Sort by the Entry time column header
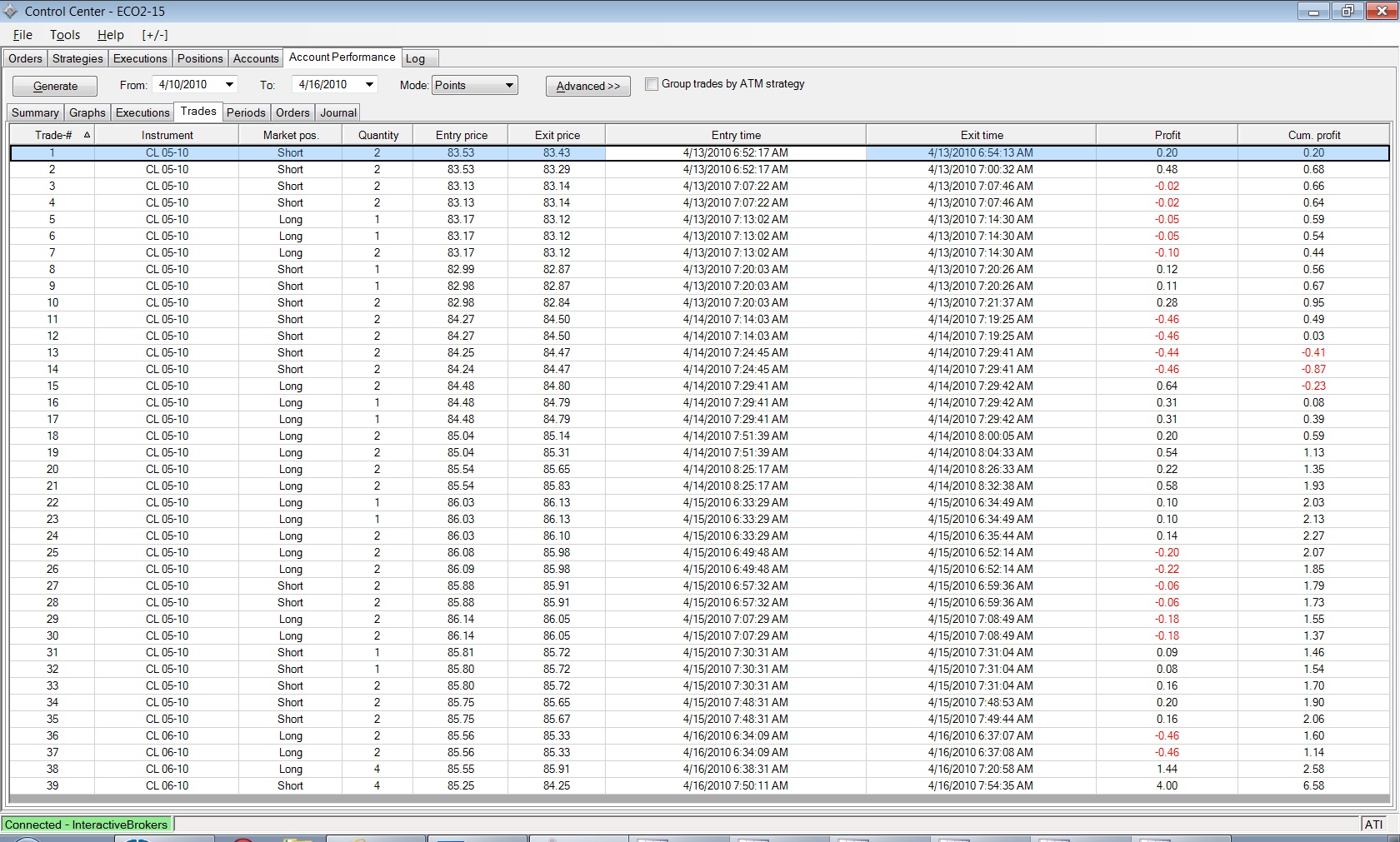This screenshot has height=842, width=1400. 736,135
